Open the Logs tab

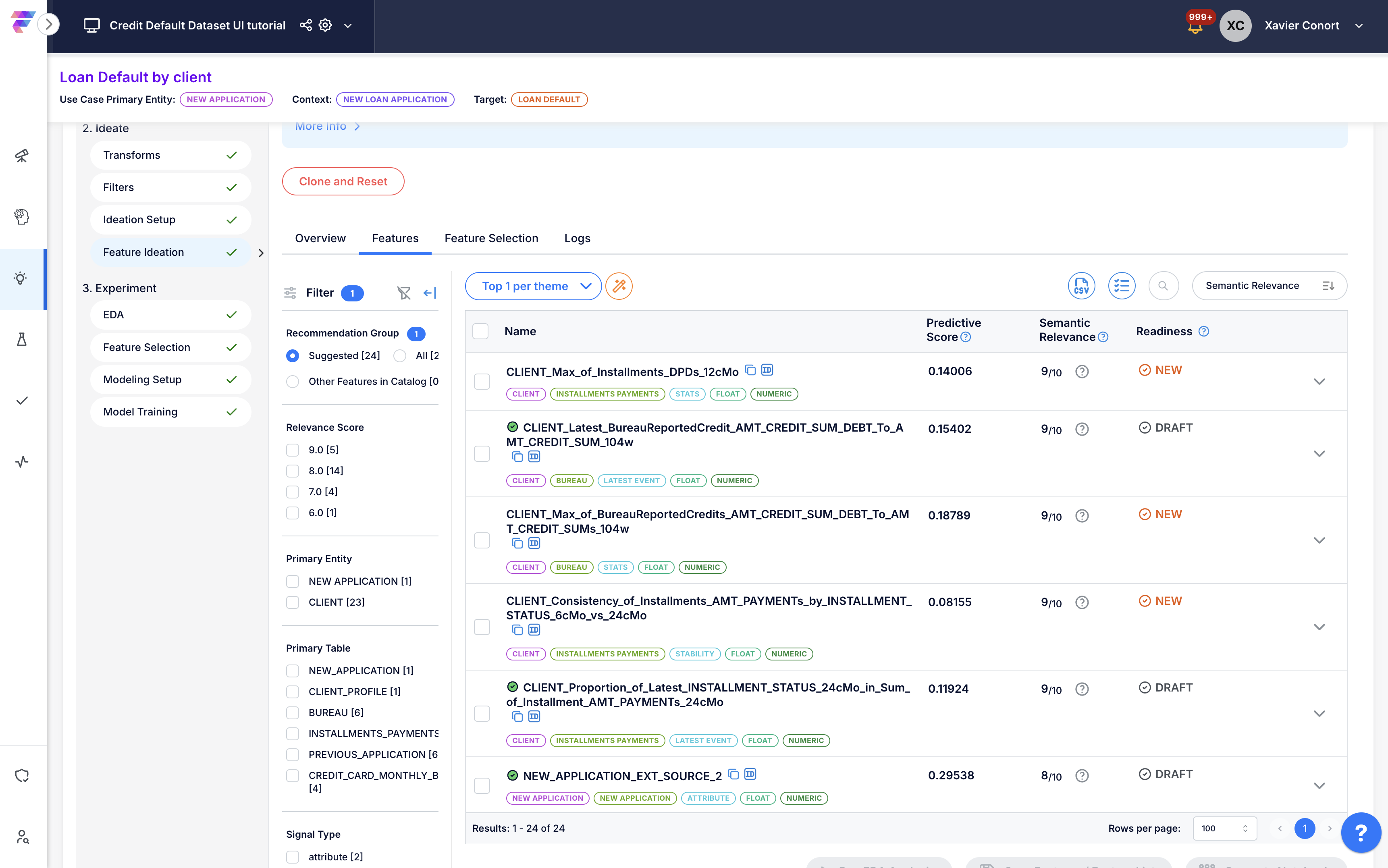(x=577, y=238)
